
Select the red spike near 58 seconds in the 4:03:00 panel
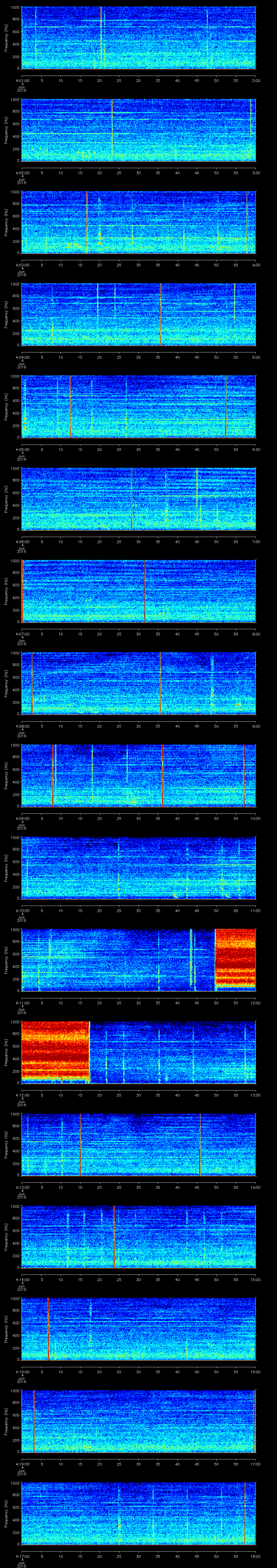click(x=247, y=222)
